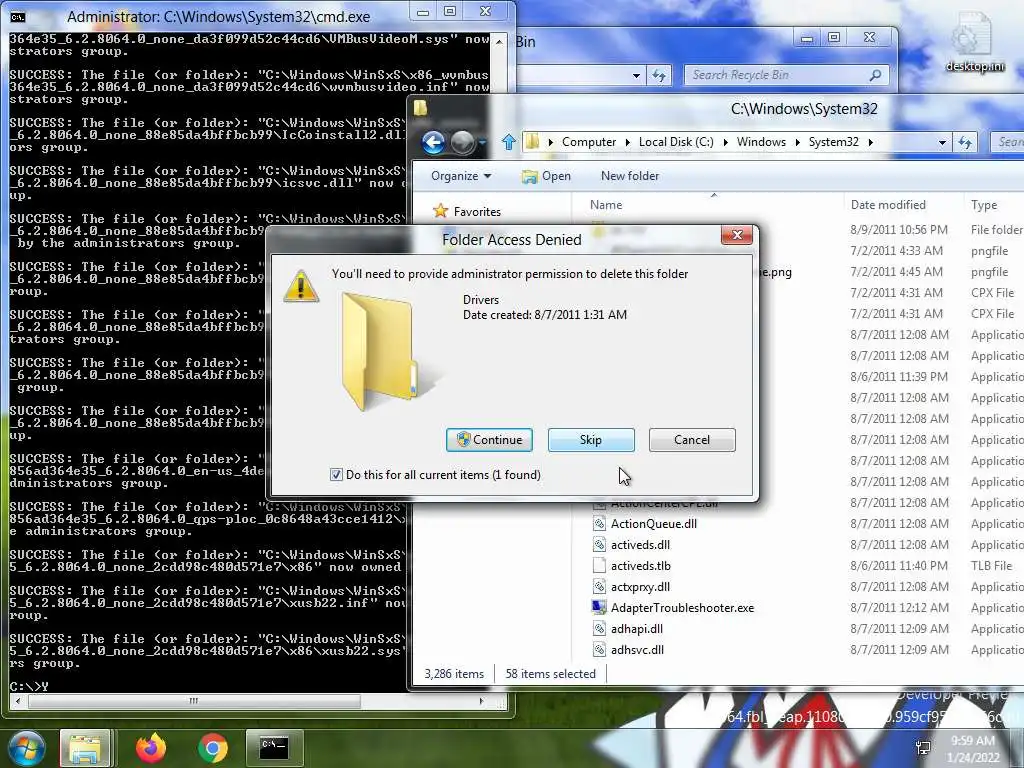The height and width of the screenshot is (768, 1024).
Task: Open the back/forward history dropdown arrow
Action: [483, 142]
